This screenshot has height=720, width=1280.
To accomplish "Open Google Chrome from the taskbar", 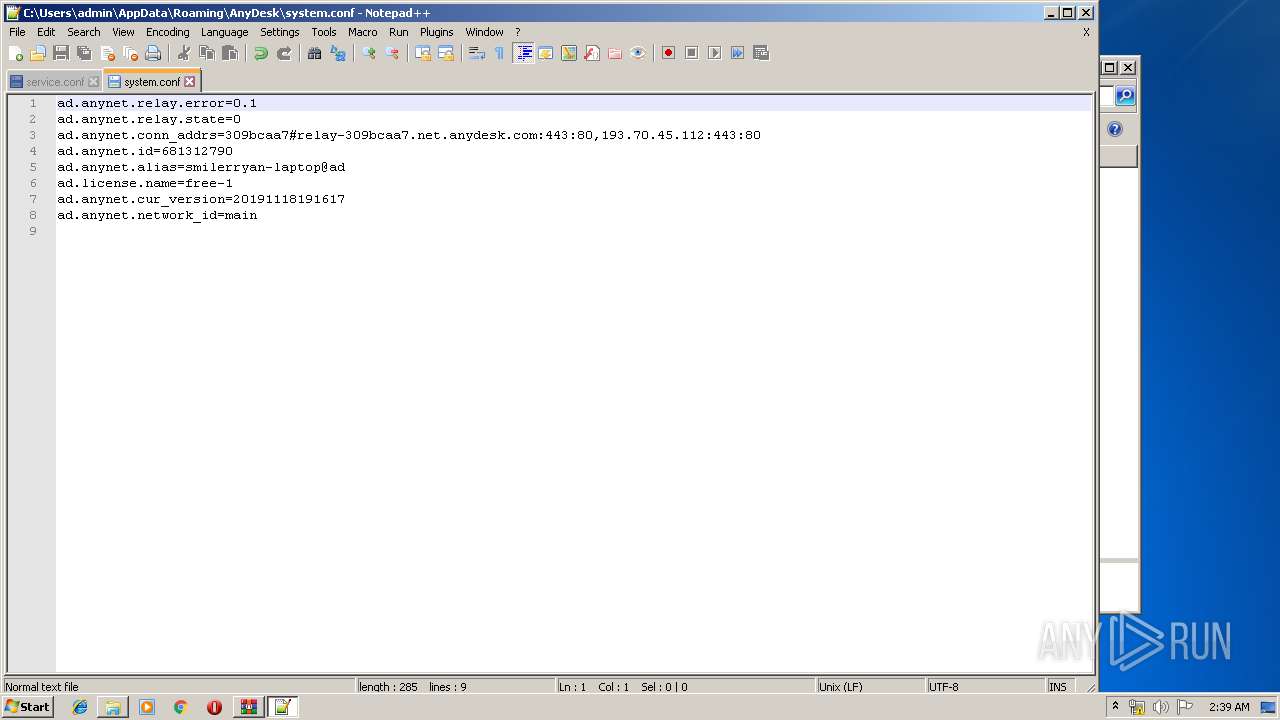I will click(x=181, y=707).
